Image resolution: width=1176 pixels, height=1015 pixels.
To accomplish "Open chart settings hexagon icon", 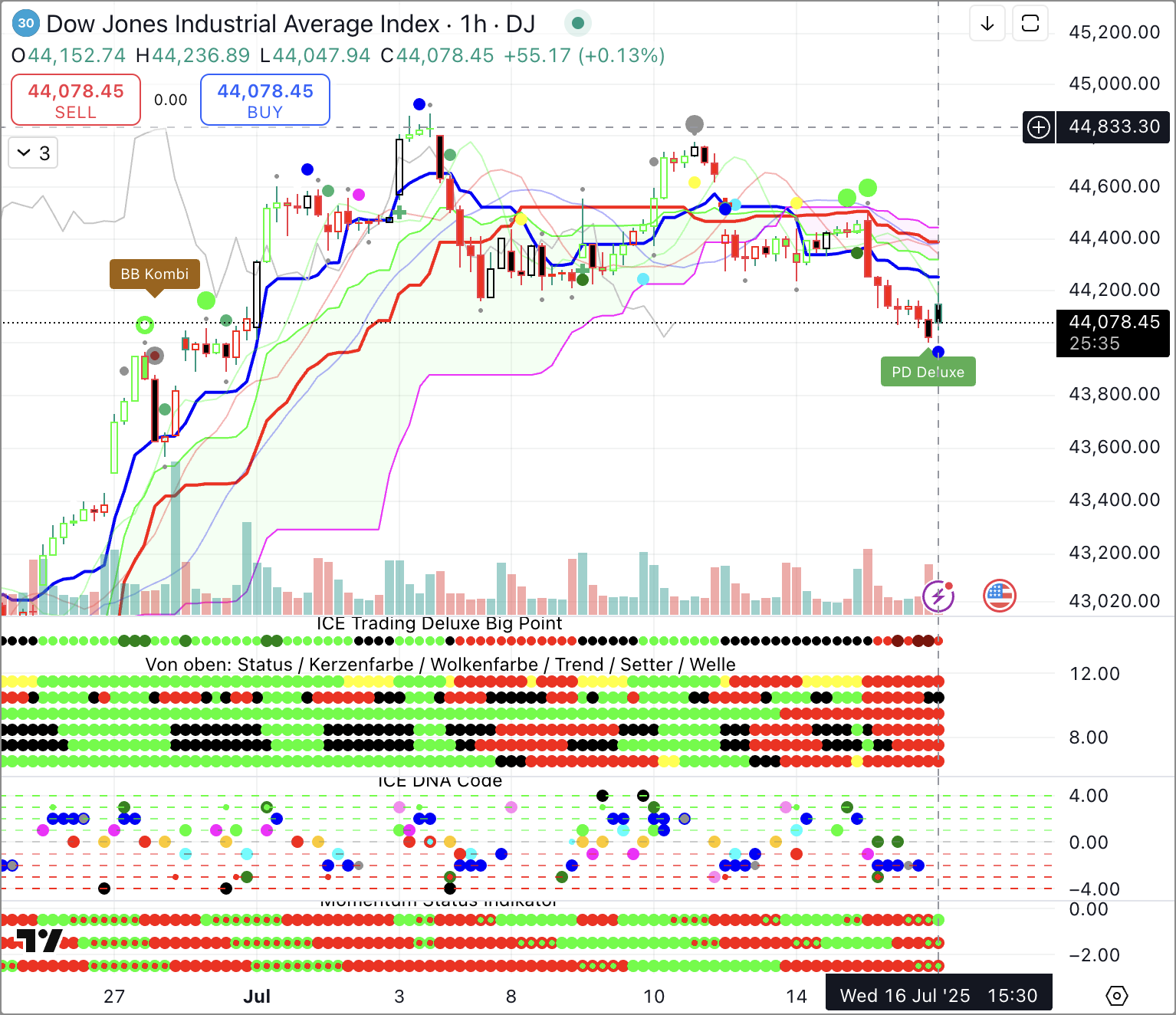I will click(1117, 996).
